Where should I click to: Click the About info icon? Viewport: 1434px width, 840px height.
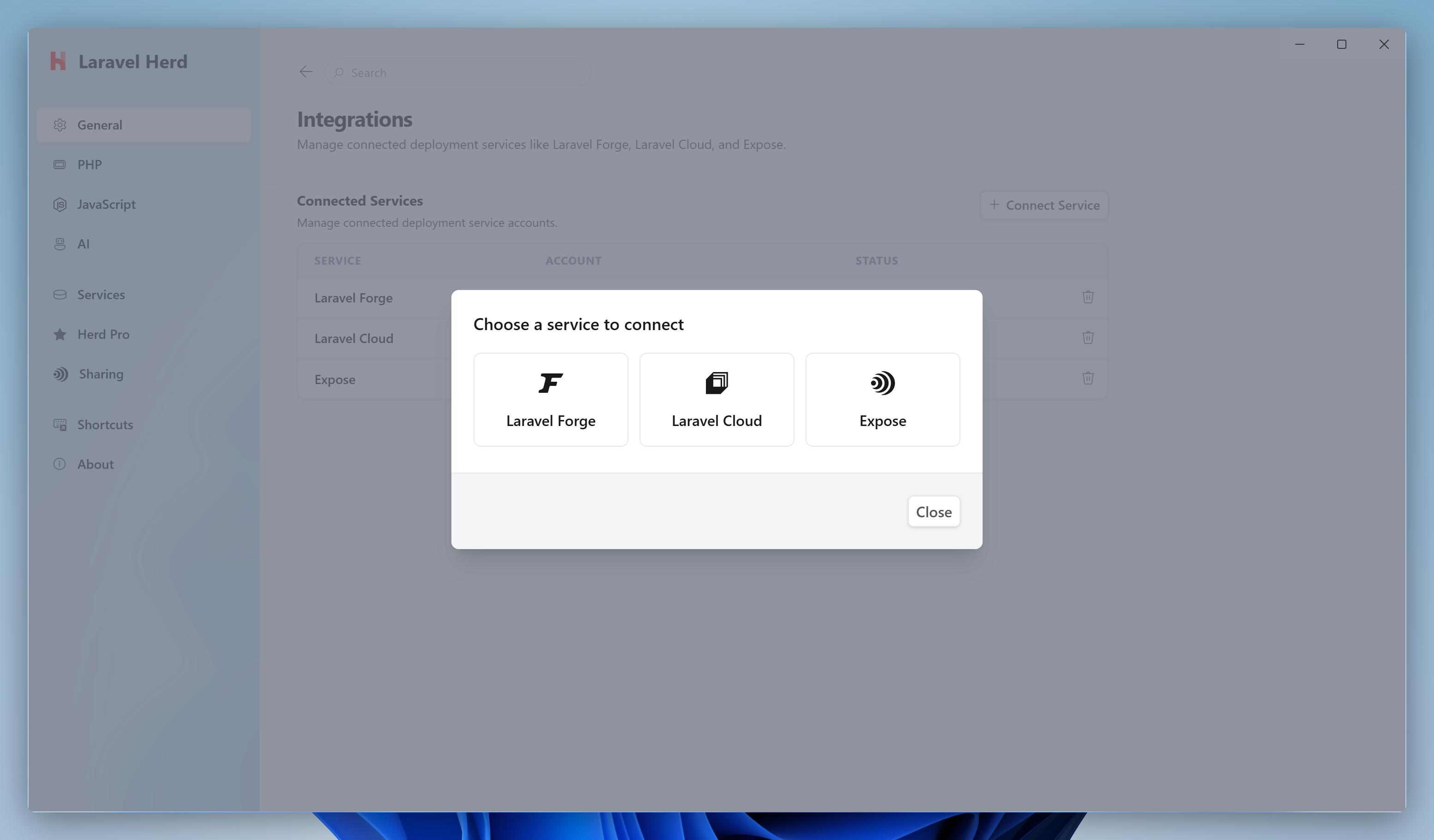click(x=60, y=464)
